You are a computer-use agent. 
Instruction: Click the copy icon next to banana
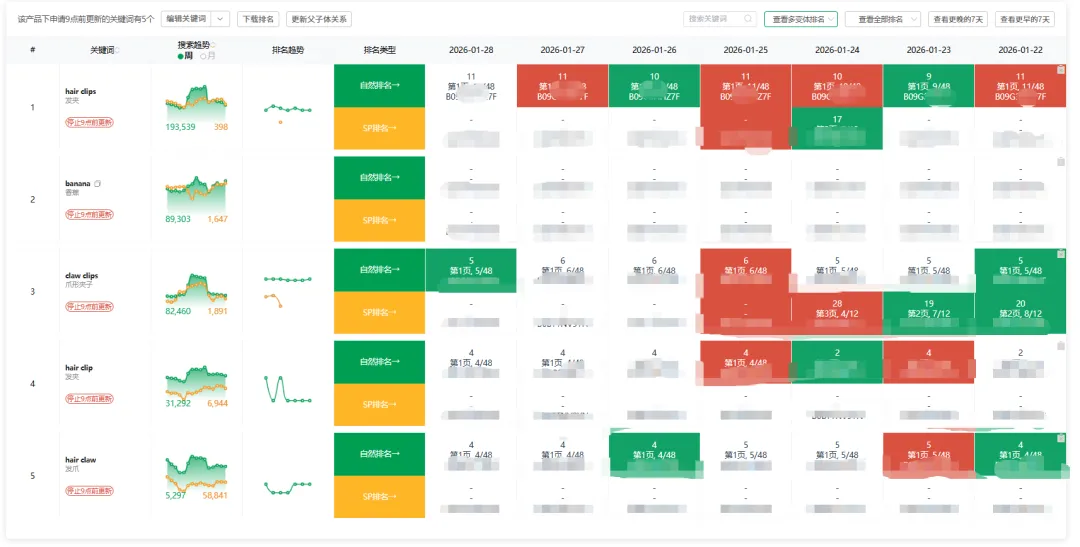click(97, 184)
